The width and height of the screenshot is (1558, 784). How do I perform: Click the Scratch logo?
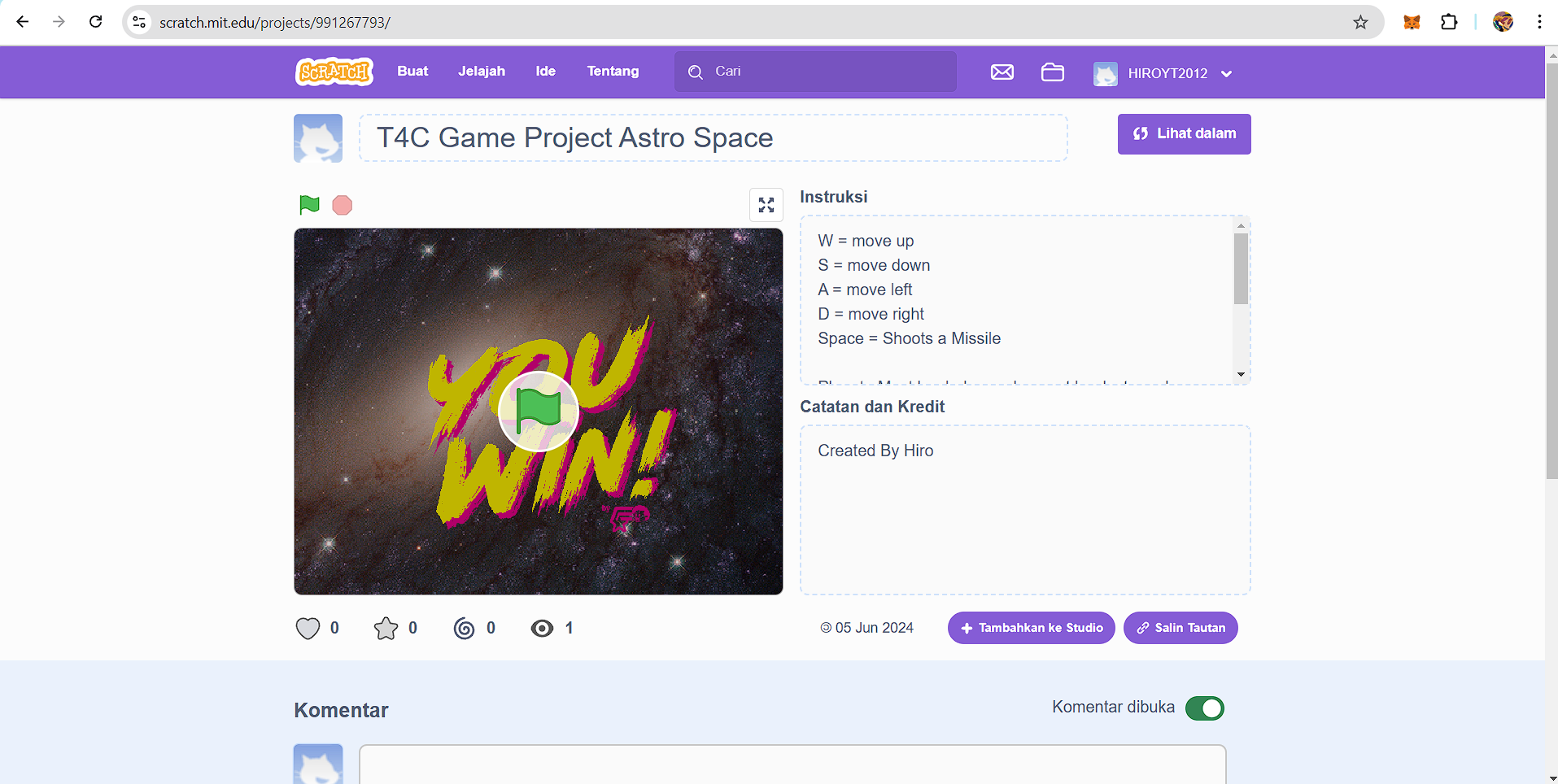(334, 72)
